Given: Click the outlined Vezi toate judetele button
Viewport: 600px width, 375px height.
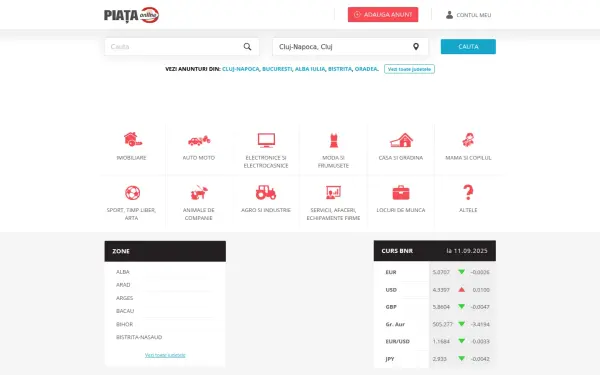Looking at the screenshot, I should tap(409, 69).
